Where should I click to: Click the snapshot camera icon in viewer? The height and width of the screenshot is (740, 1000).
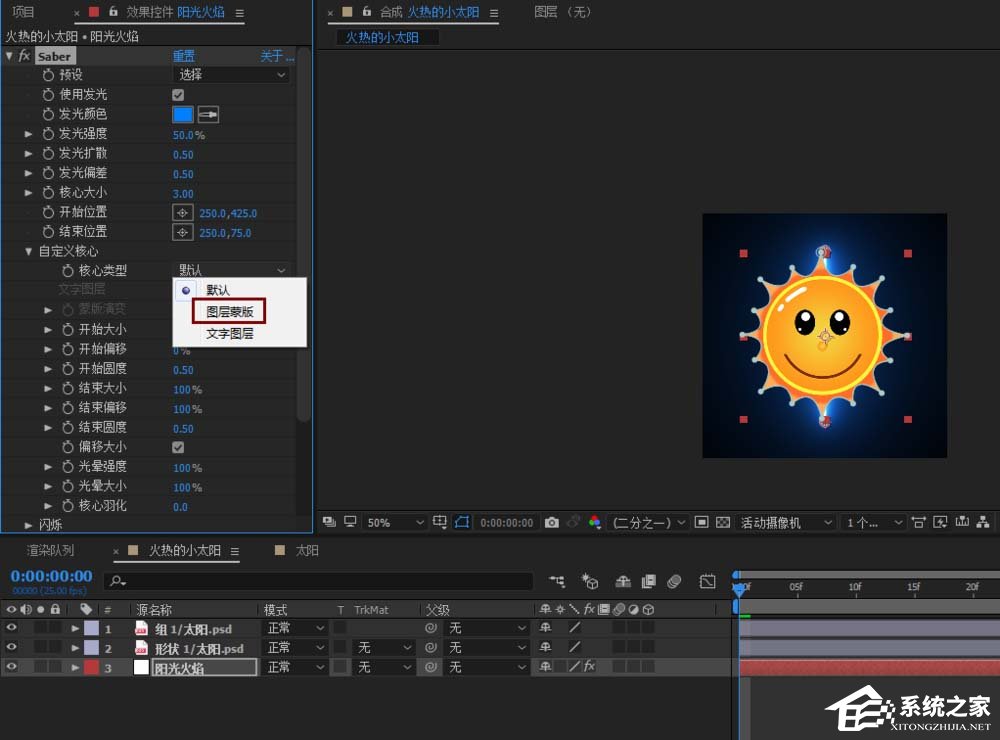tap(552, 522)
